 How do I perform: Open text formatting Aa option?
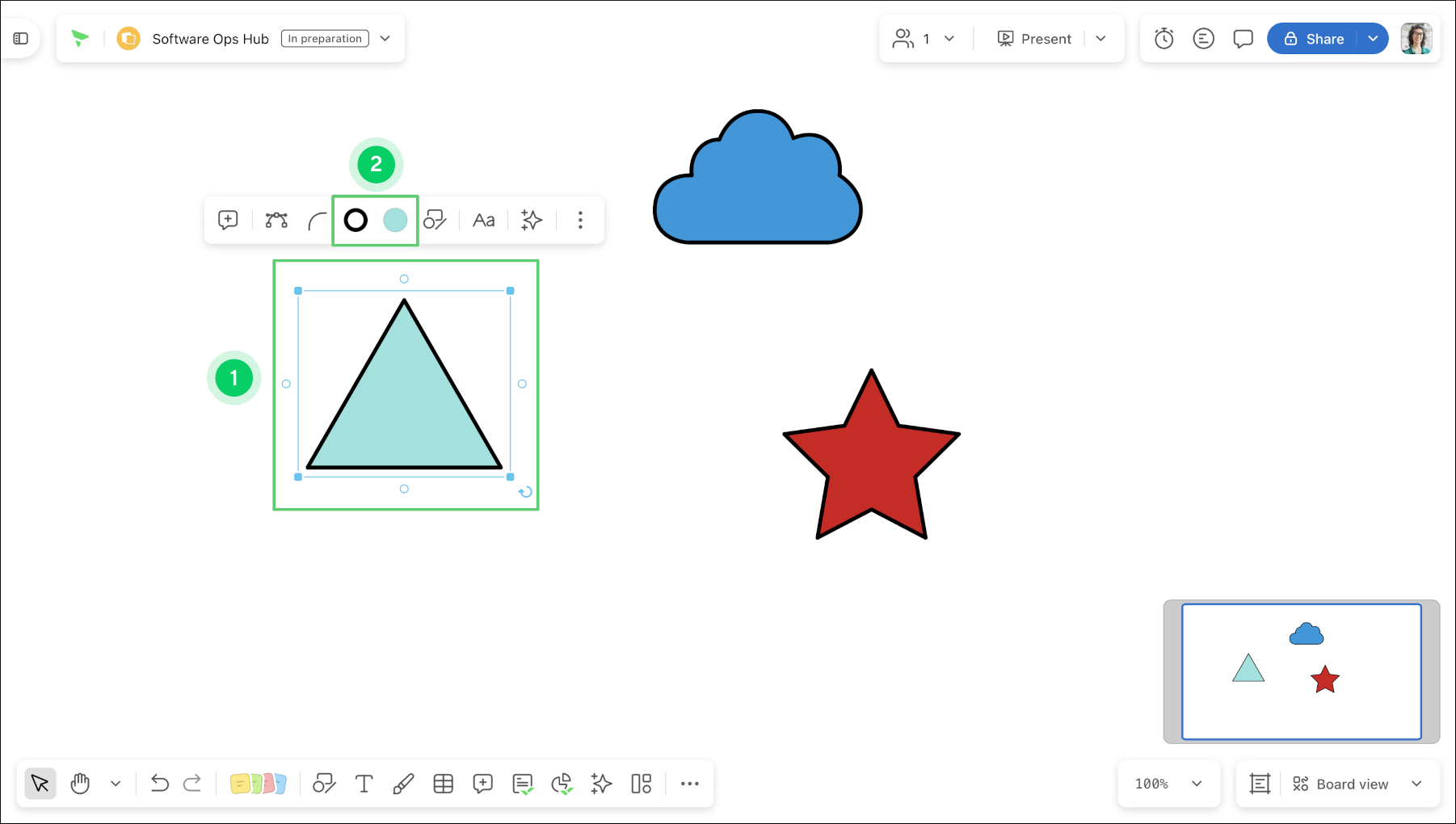coord(483,220)
